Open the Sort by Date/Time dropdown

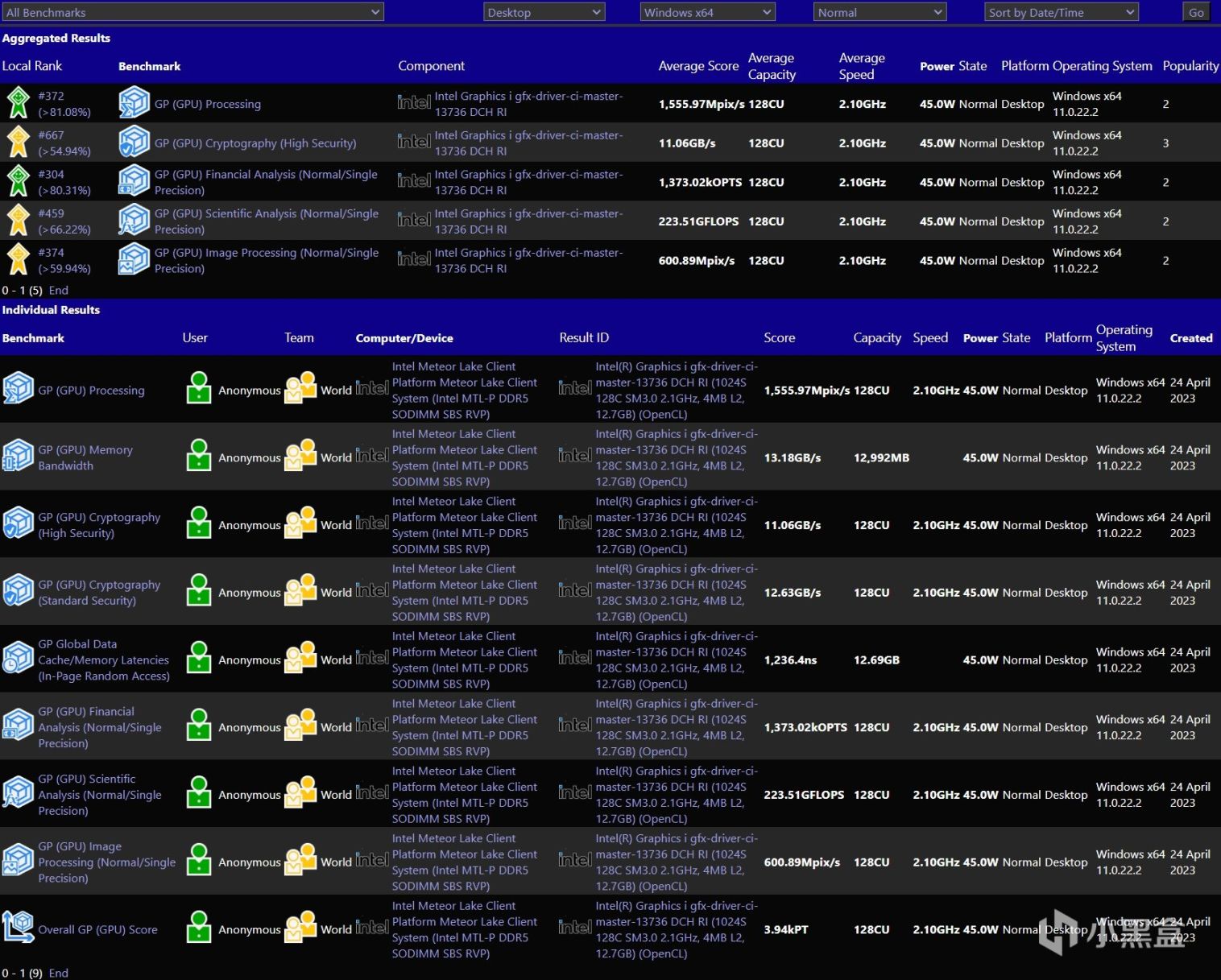[x=1062, y=12]
